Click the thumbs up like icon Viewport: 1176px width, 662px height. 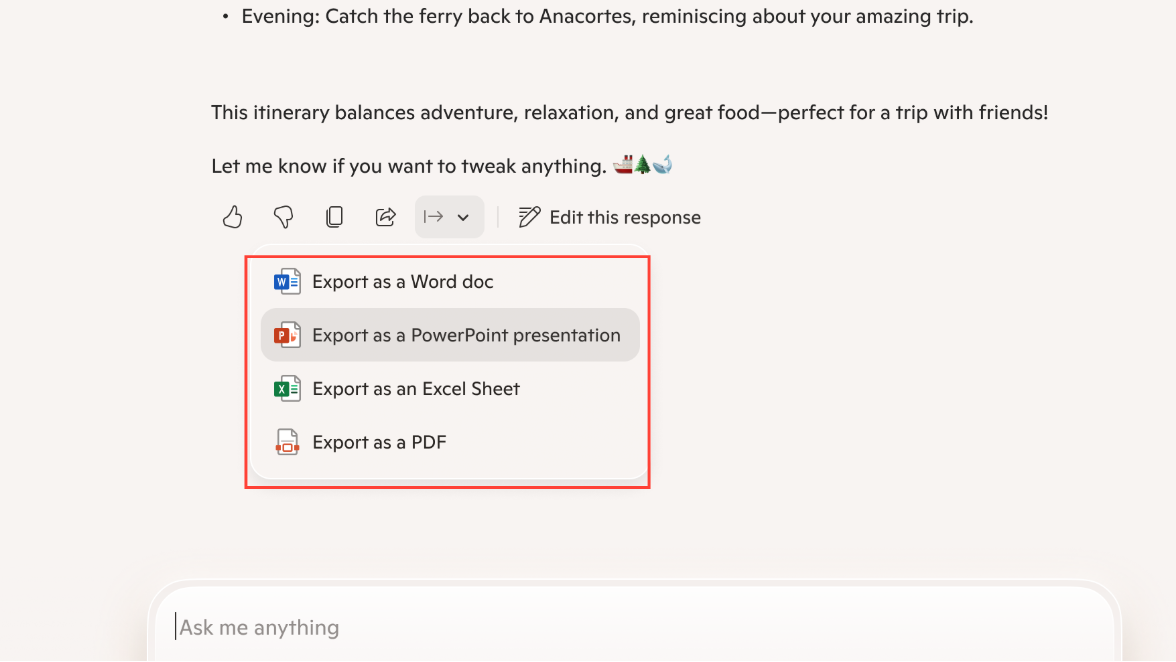point(233,217)
